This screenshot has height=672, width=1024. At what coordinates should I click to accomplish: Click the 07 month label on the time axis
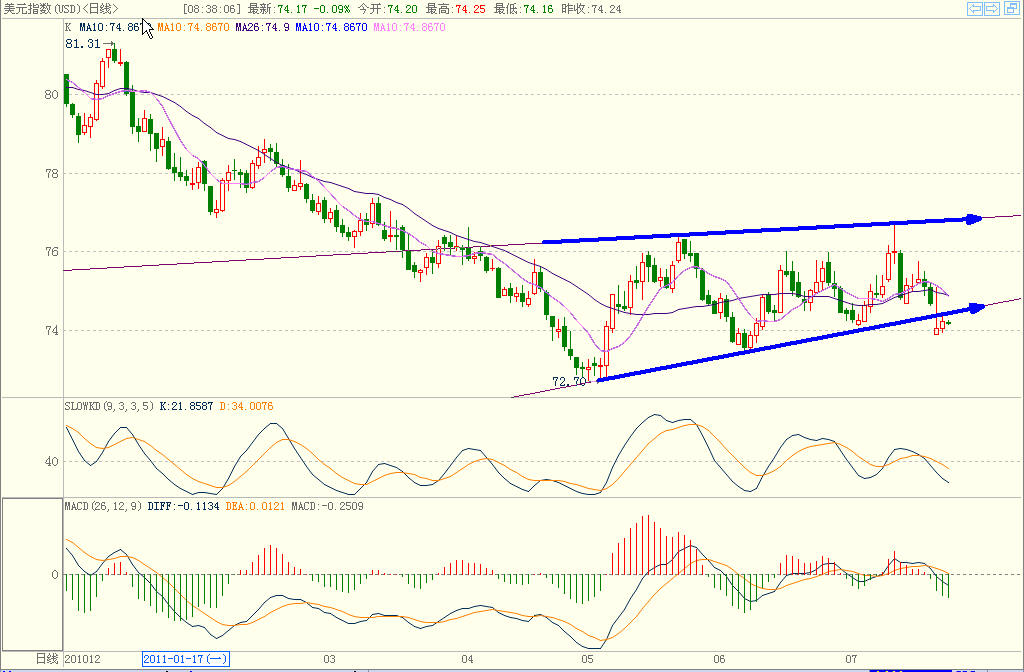tap(852, 659)
